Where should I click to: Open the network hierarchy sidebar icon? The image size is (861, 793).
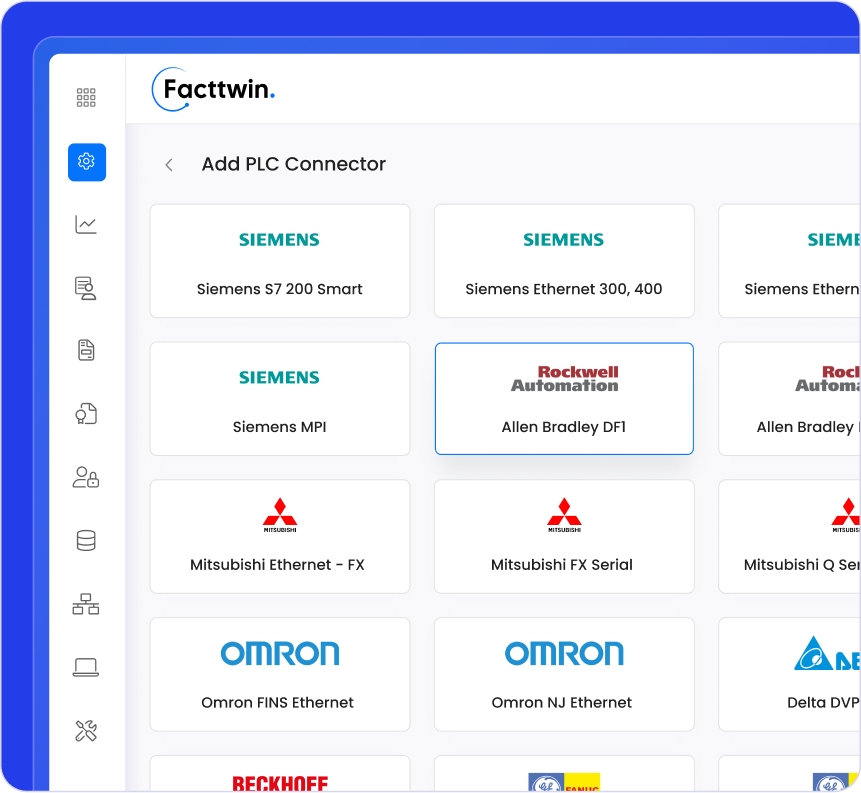[86, 604]
